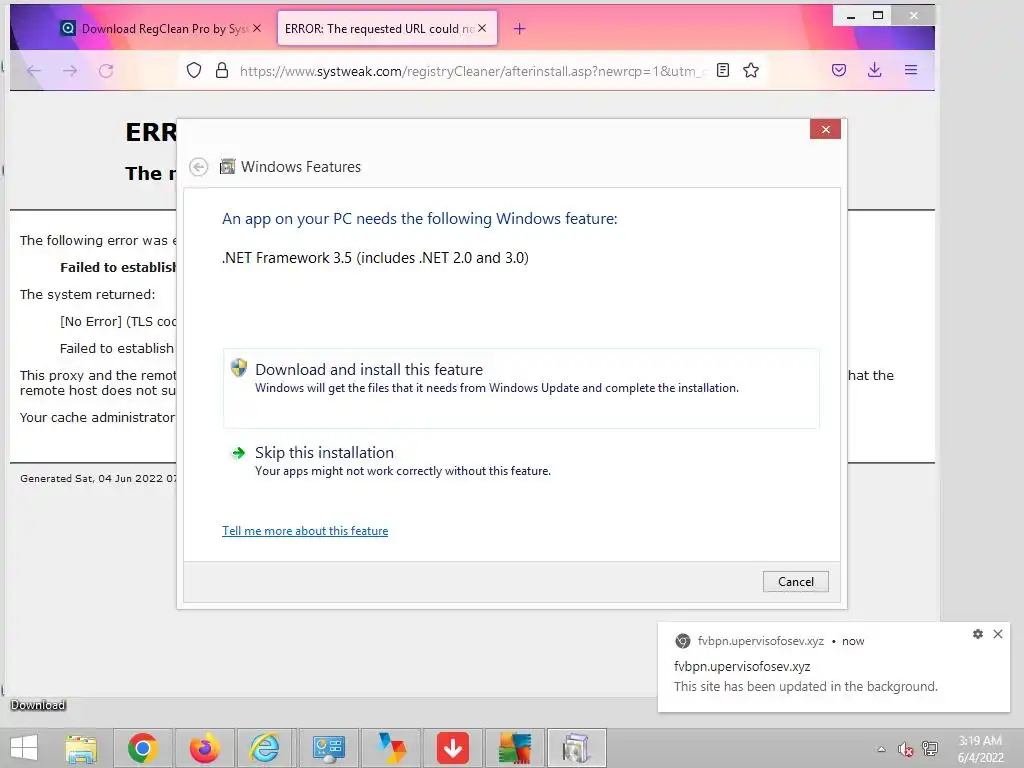Image resolution: width=1024 pixels, height=768 pixels.
Task: Open Internet Explorer from taskbar
Action: tap(265, 748)
